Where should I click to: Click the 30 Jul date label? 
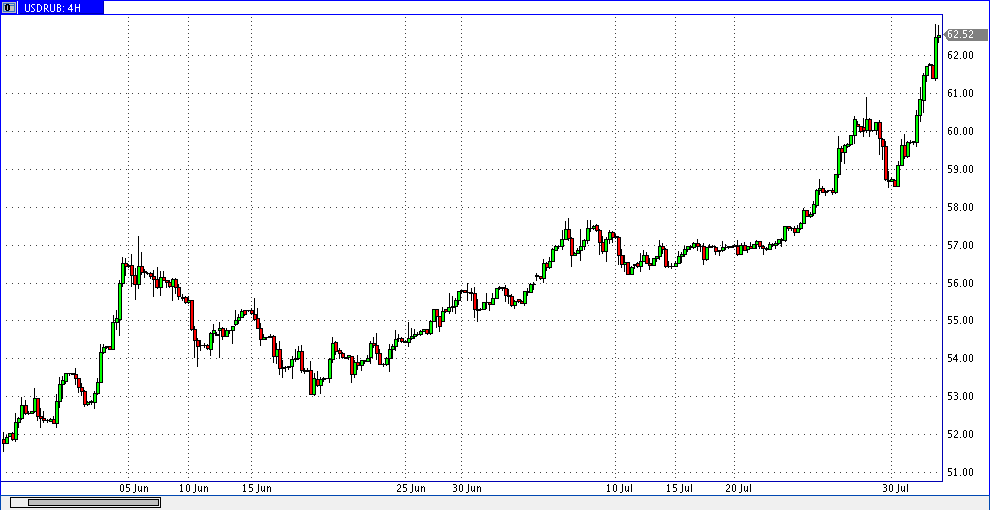(x=897, y=489)
